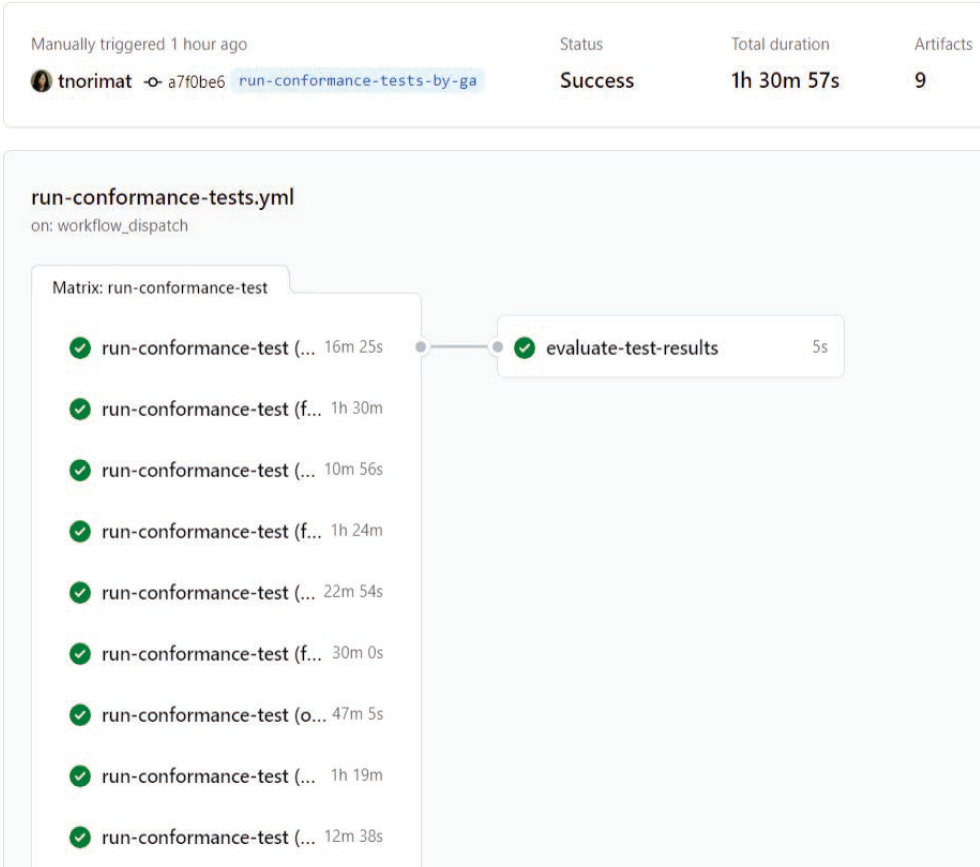Open the evaluate-test-results job
Viewport: 980px width, 867px height.
(x=632, y=348)
